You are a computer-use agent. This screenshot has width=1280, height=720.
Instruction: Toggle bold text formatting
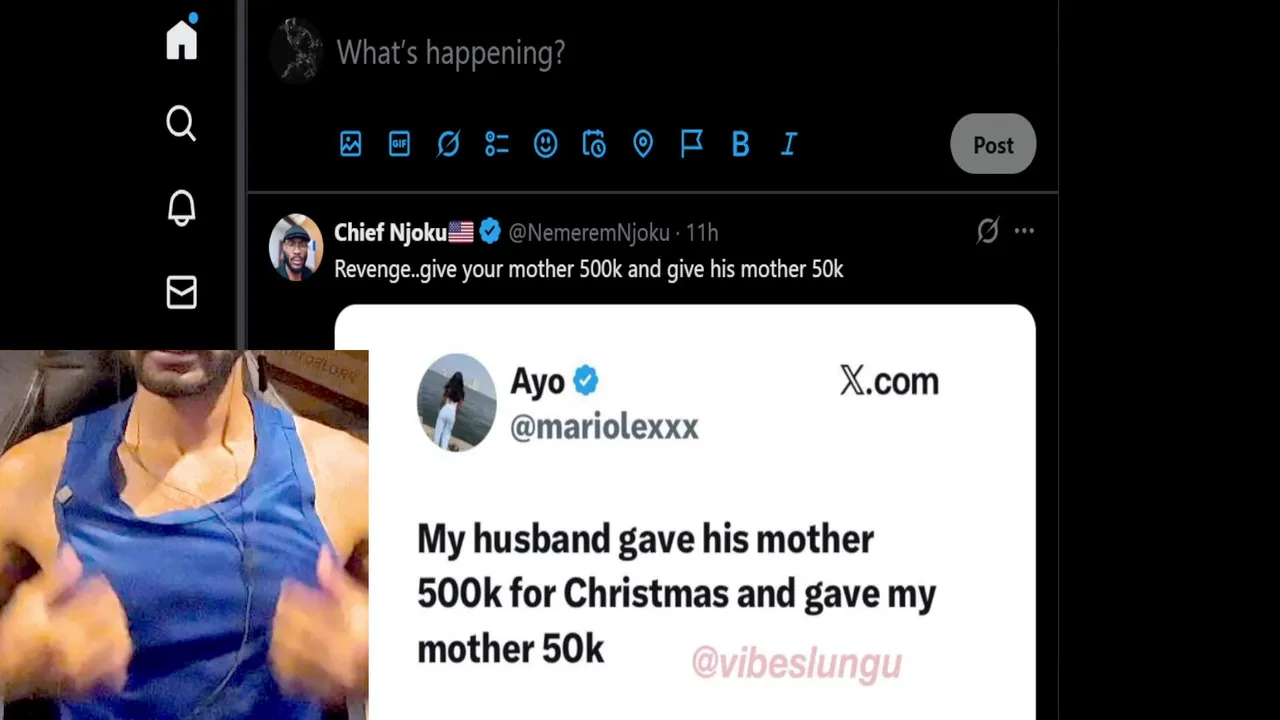click(740, 145)
